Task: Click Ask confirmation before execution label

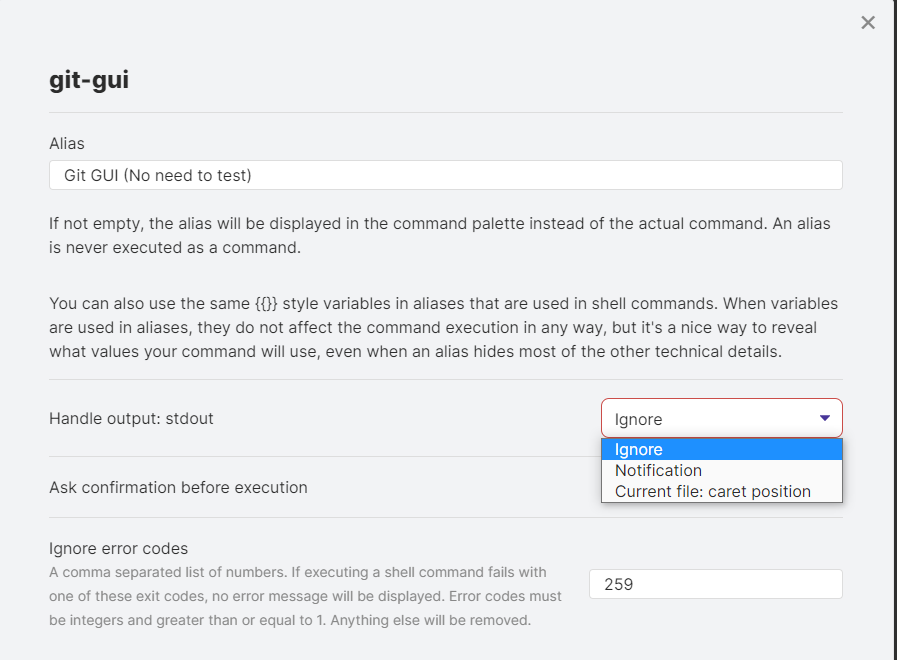Action: pyautogui.click(x=178, y=487)
